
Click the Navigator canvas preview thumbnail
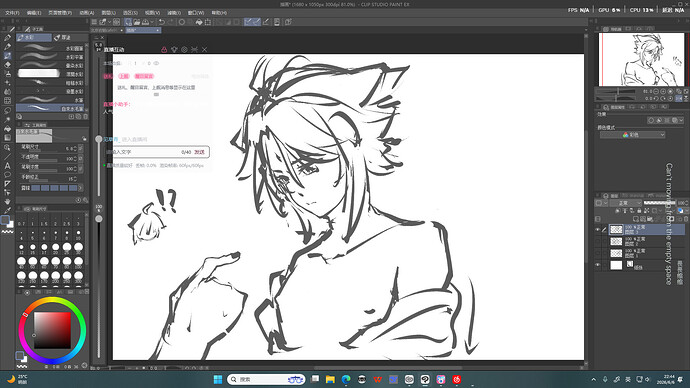click(642, 60)
